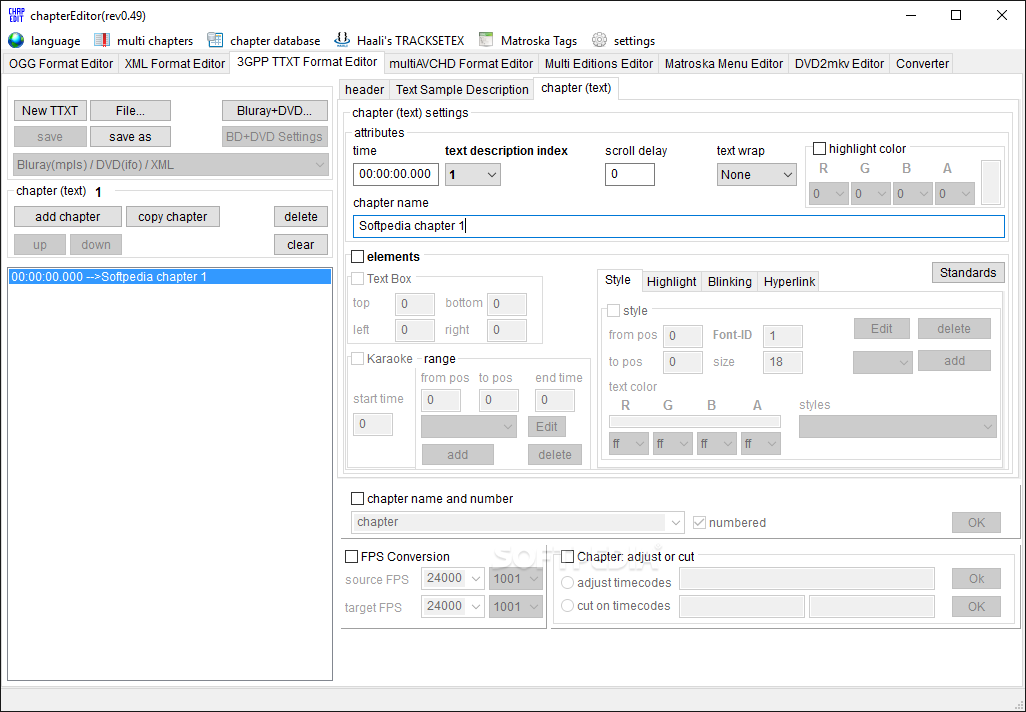Click the highlight color preview swatch
Image resolution: width=1026 pixels, height=712 pixels.
(x=990, y=182)
